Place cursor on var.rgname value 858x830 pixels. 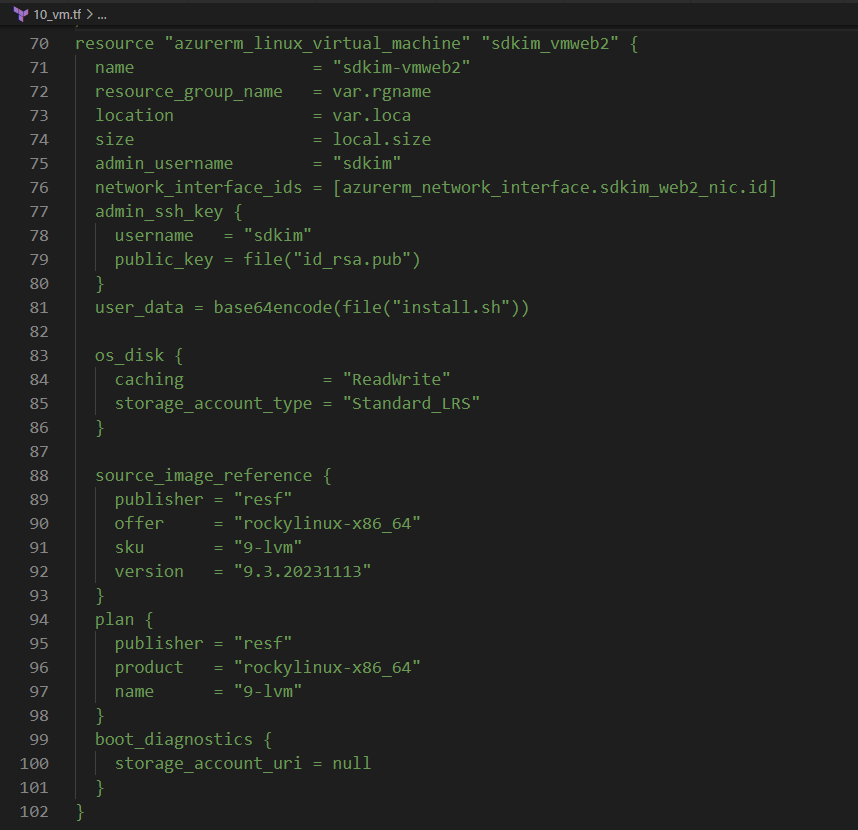[381, 92]
